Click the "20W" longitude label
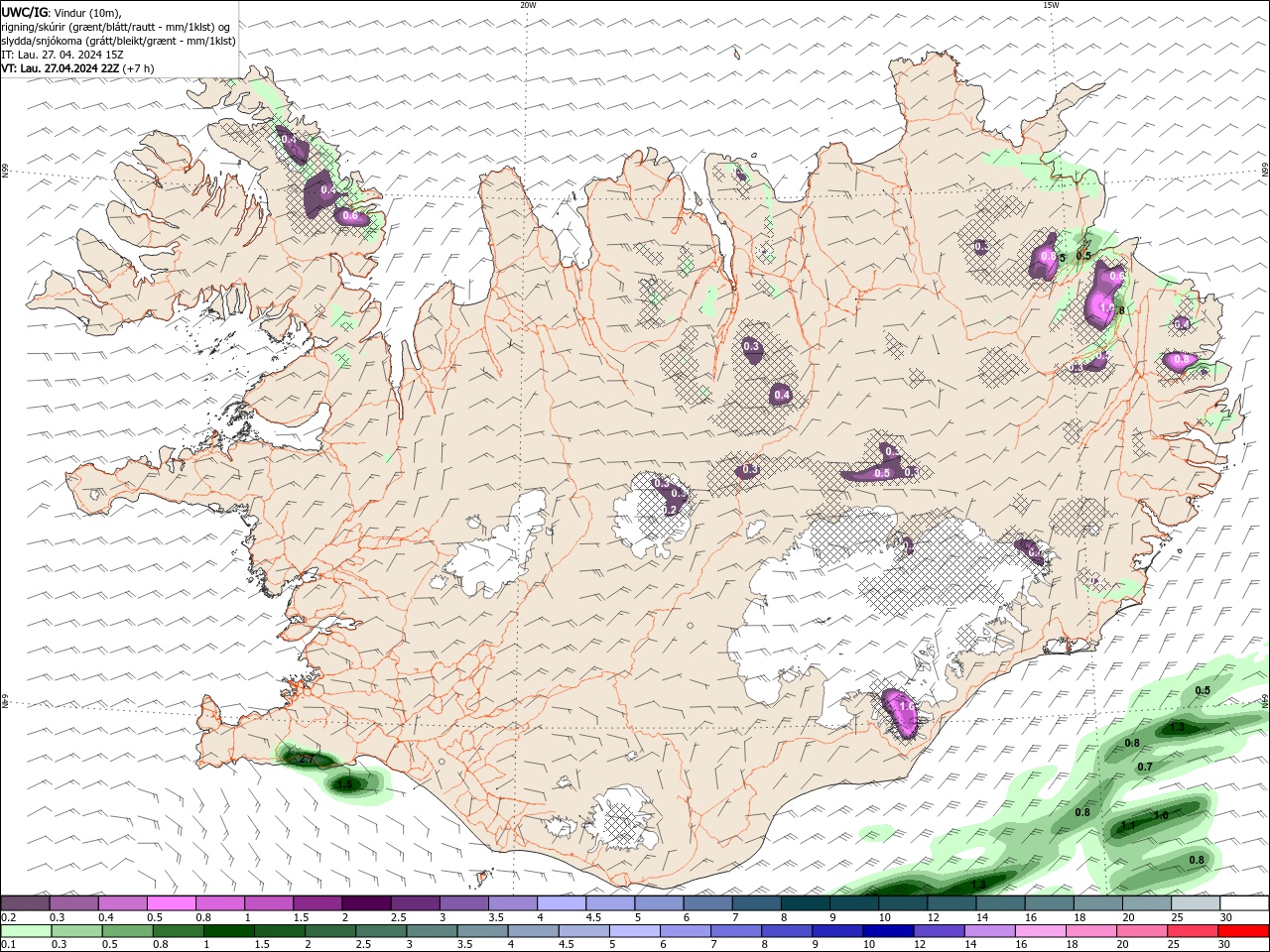Viewport: 1270px width, 952px height. click(x=528, y=5)
